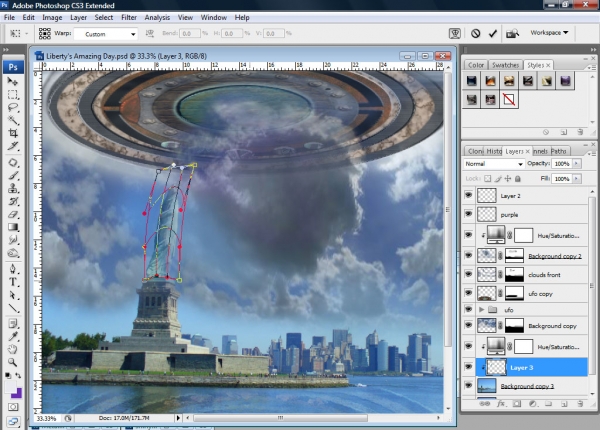Open the Styles panel flyout menu
Image resolution: width=600 pixels, height=430 pixels.
click(x=592, y=67)
